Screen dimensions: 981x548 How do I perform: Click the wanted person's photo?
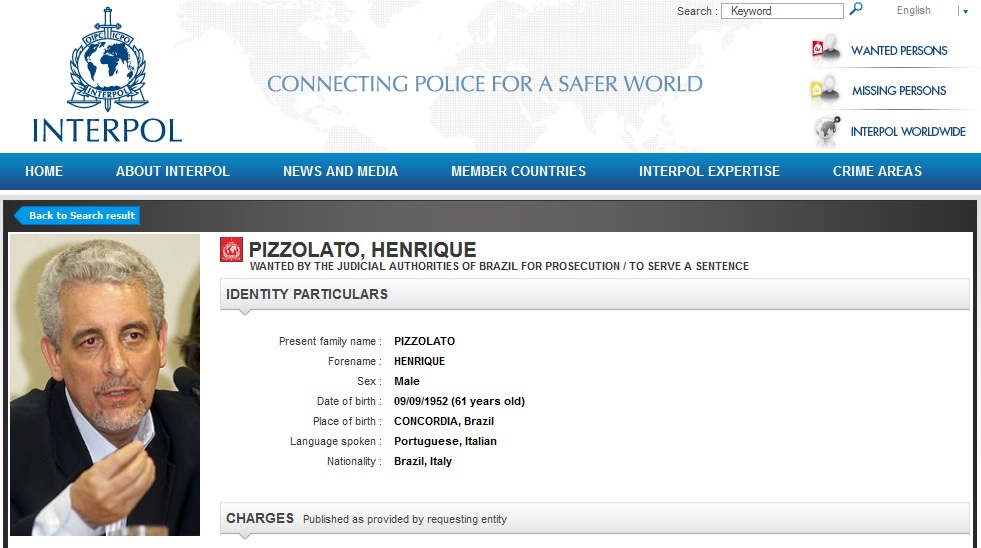point(105,385)
